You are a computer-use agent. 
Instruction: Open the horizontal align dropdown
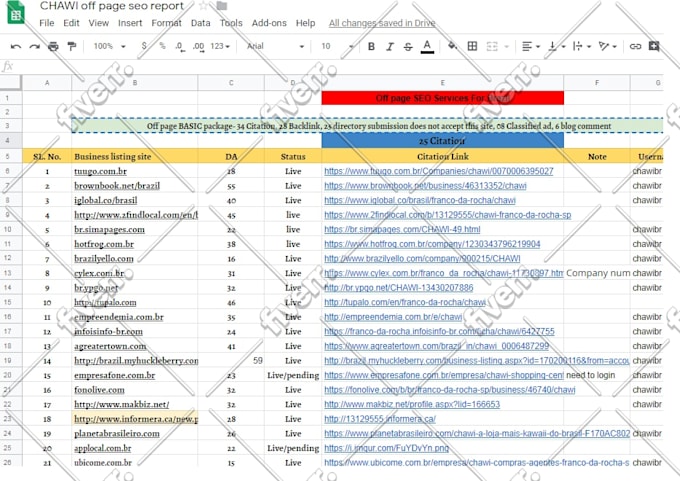click(531, 46)
